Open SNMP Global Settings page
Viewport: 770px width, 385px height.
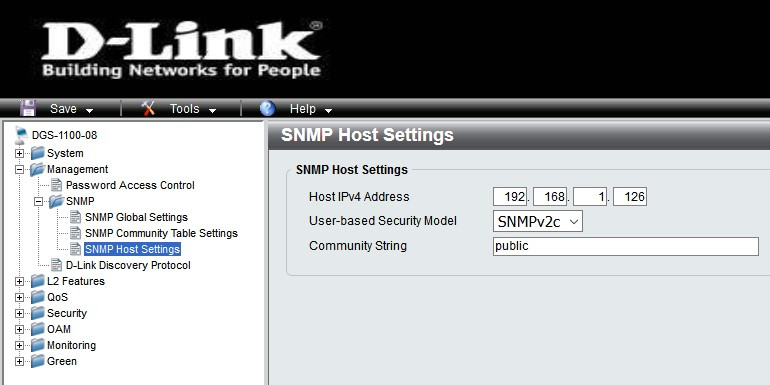(x=136, y=217)
